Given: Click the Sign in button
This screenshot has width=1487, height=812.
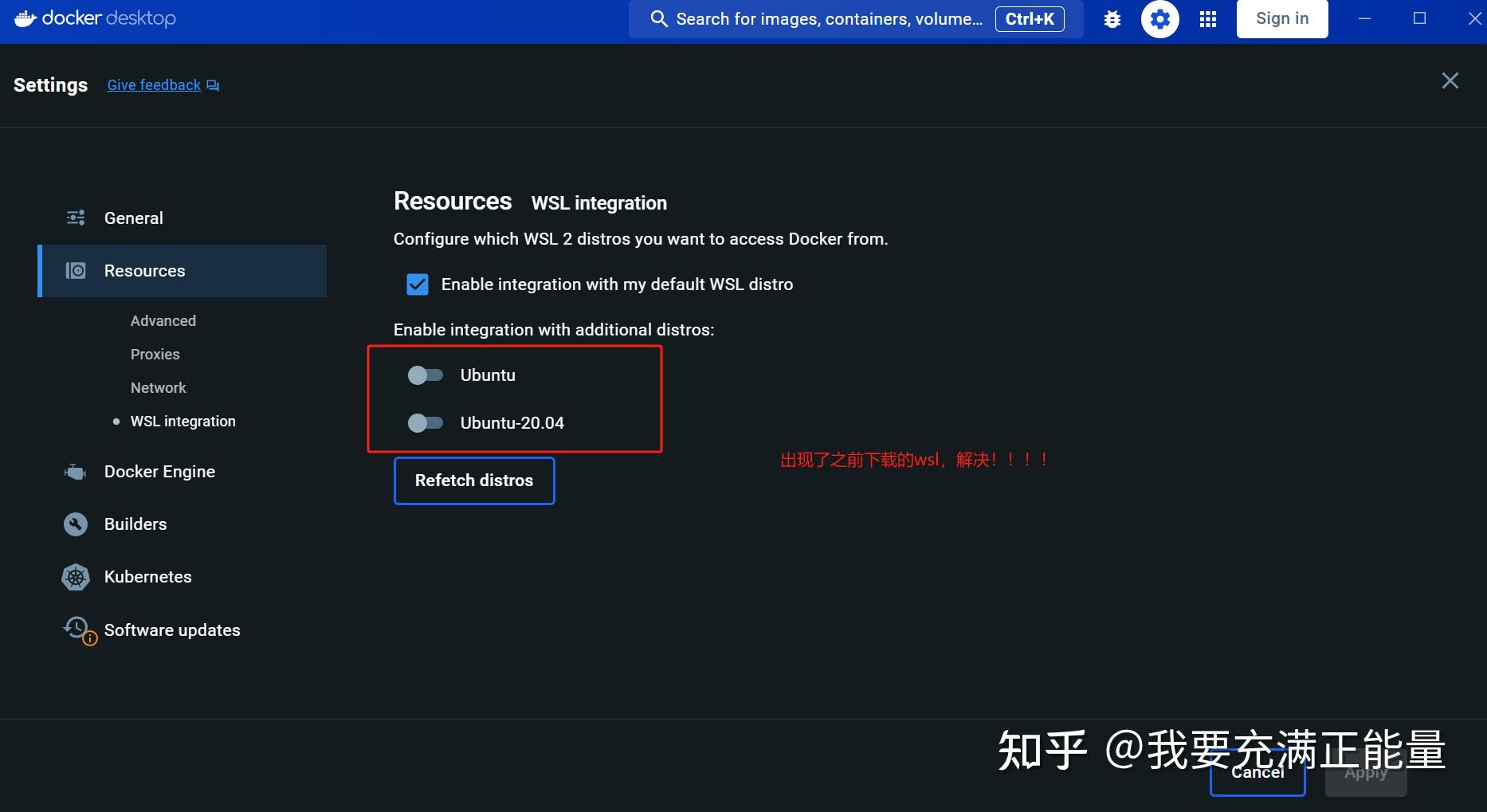Looking at the screenshot, I should (1282, 18).
